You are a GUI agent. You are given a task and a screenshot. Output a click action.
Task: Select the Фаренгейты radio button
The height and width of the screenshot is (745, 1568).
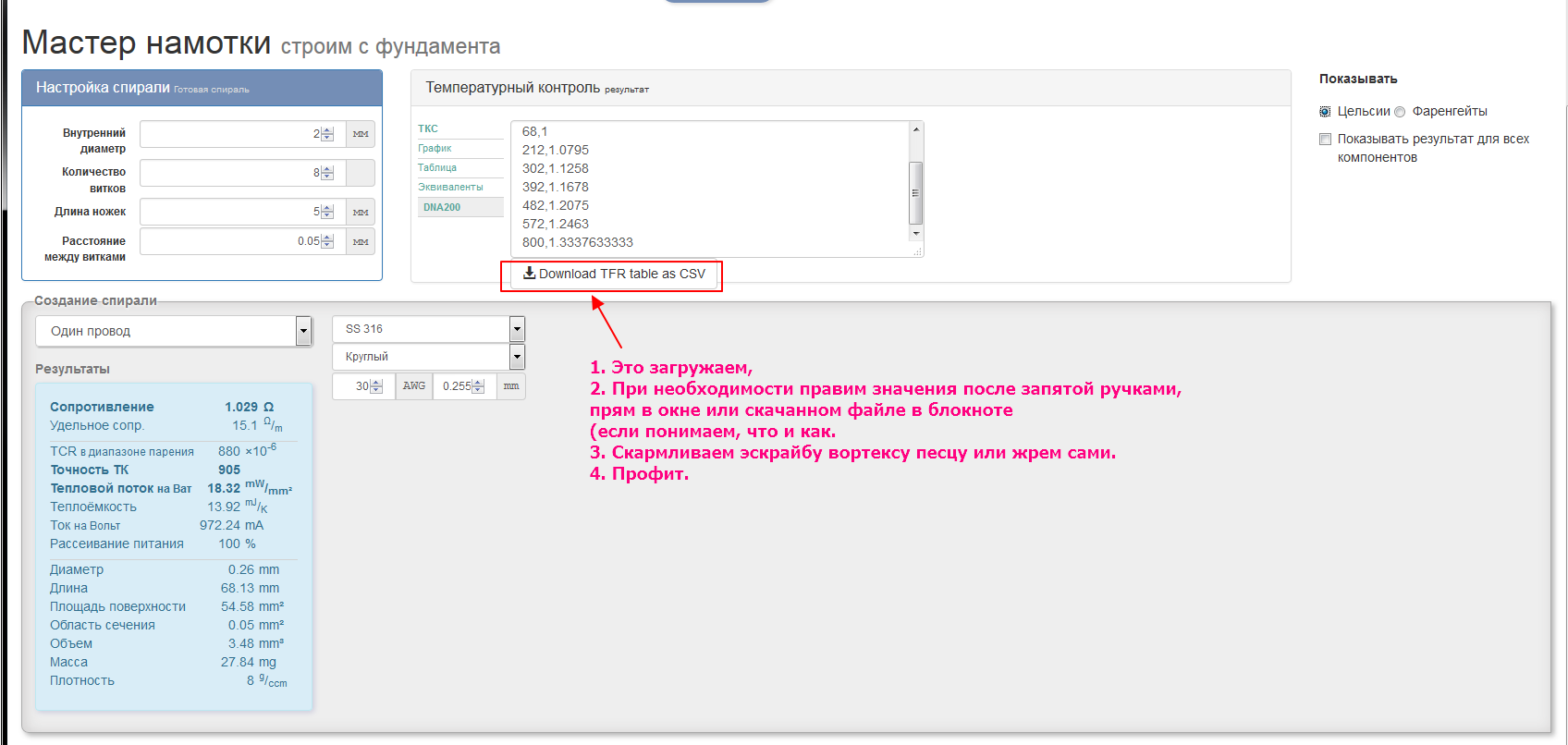click(x=1400, y=112)
